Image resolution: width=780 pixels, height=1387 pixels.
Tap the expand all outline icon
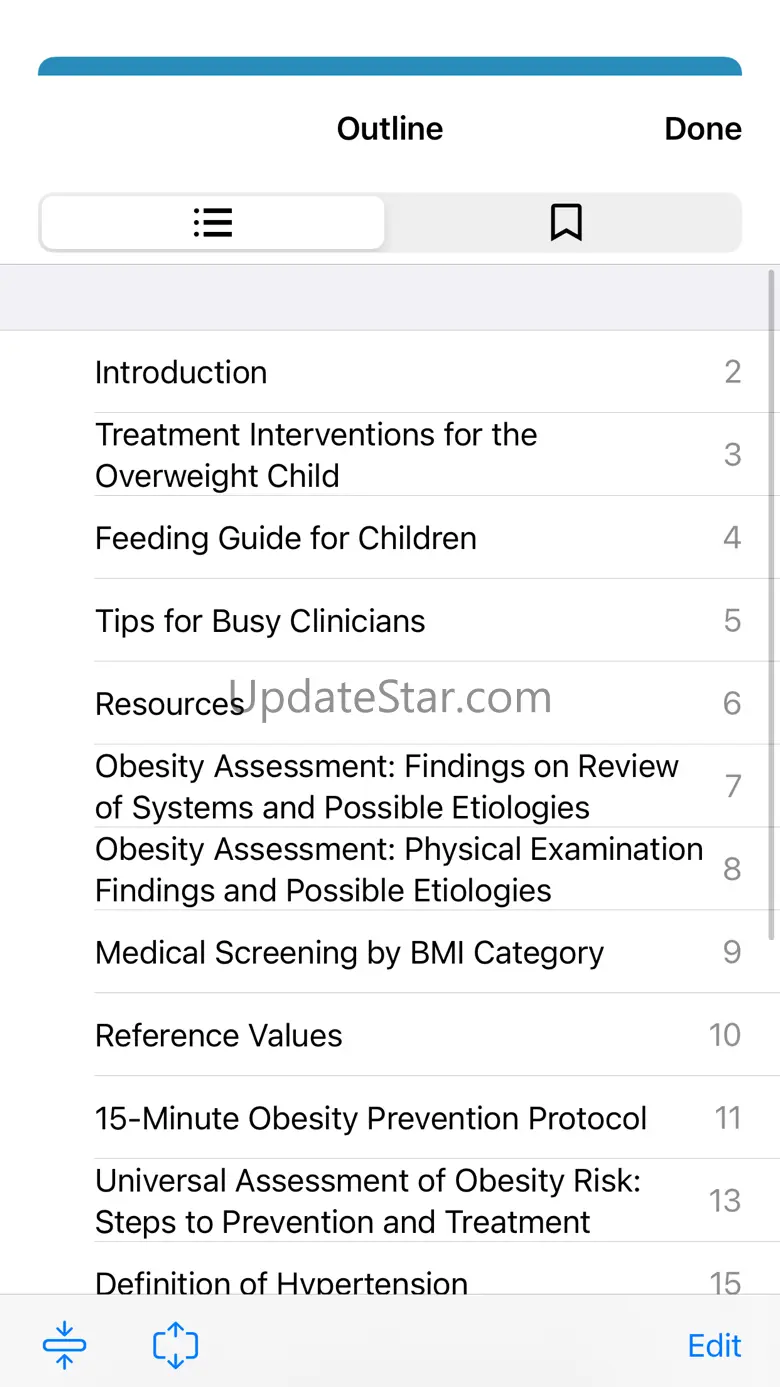click(175, 1345)
